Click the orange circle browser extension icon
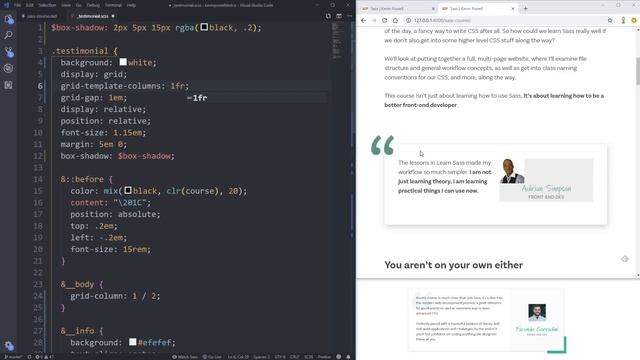 pos(634,20)
